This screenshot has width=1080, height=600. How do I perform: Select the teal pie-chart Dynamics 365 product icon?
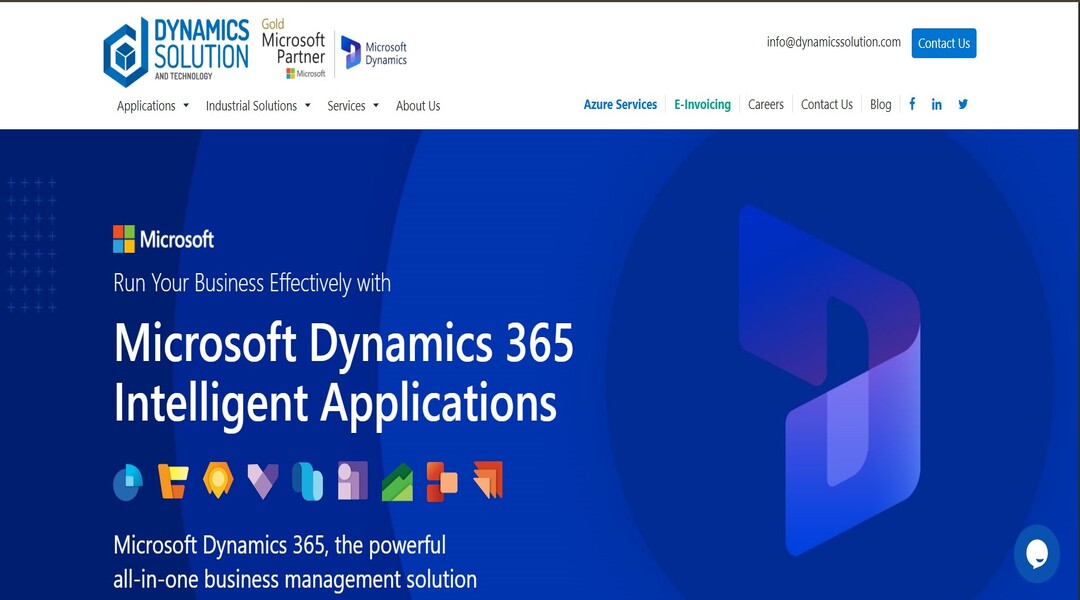click(x=126, y=483)
